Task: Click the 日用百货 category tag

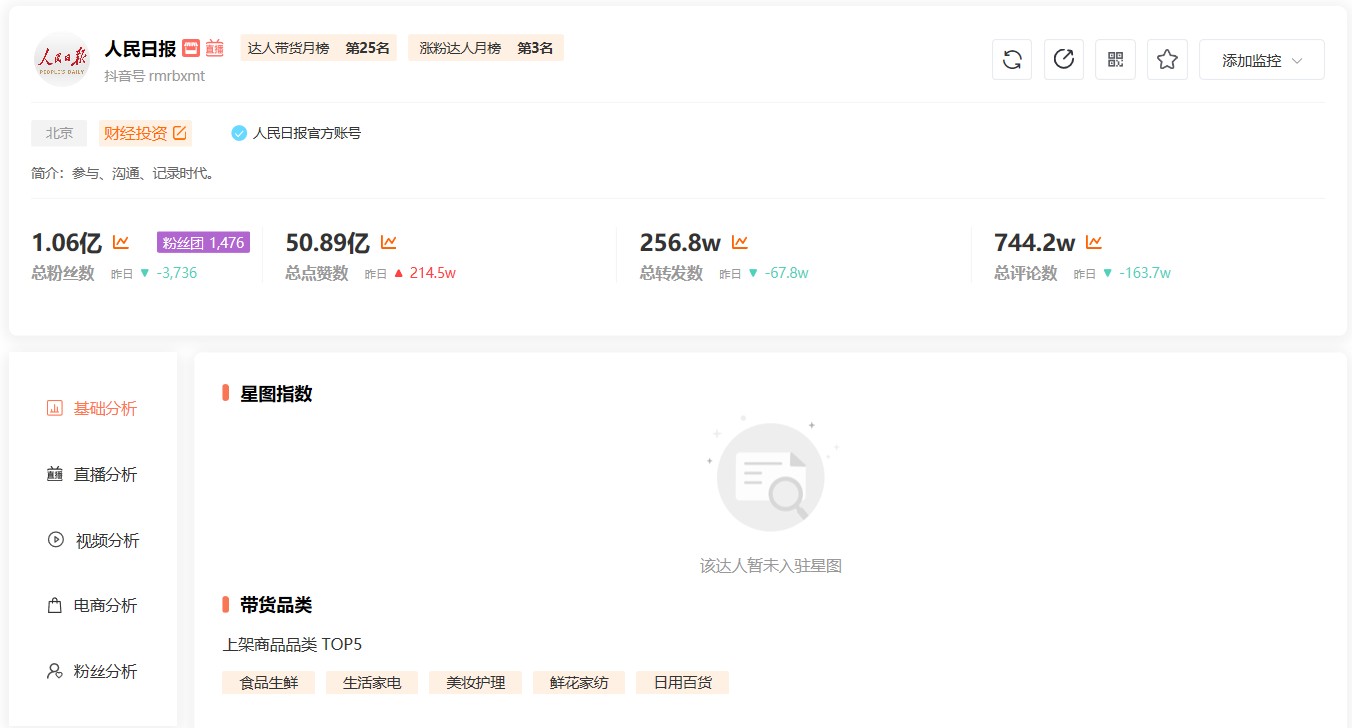Action: [682, 683]
